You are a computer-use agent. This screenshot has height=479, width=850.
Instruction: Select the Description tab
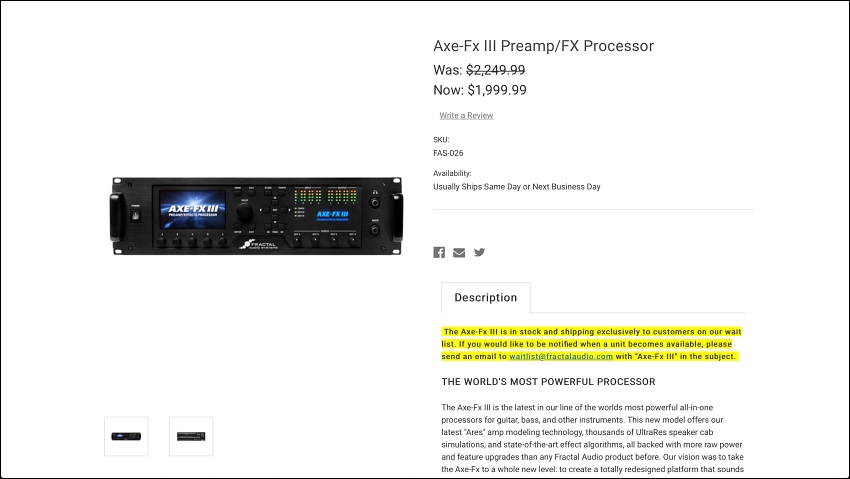tap(486, 297)
